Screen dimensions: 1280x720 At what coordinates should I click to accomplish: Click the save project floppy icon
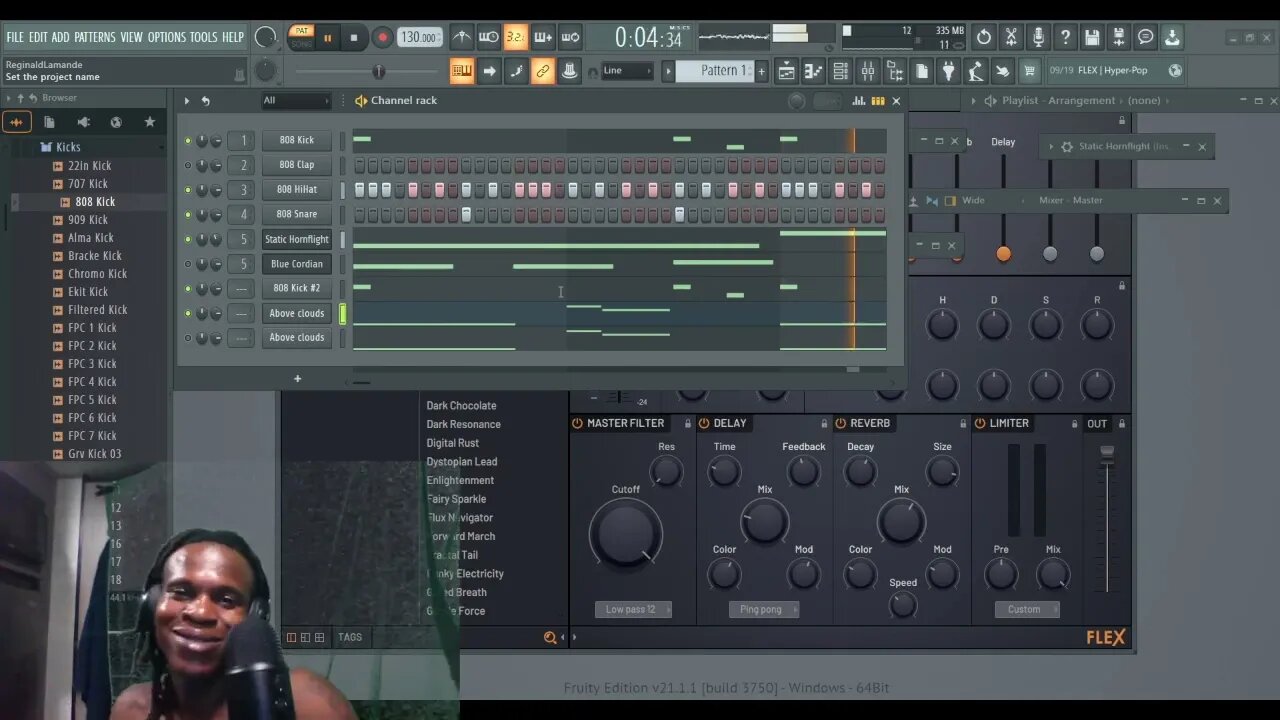click(x=1092, y=38)
